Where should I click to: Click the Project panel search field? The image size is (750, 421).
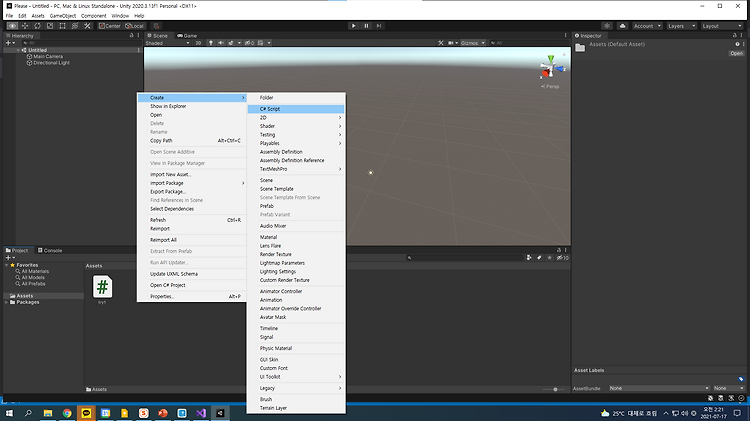point(464,258)
